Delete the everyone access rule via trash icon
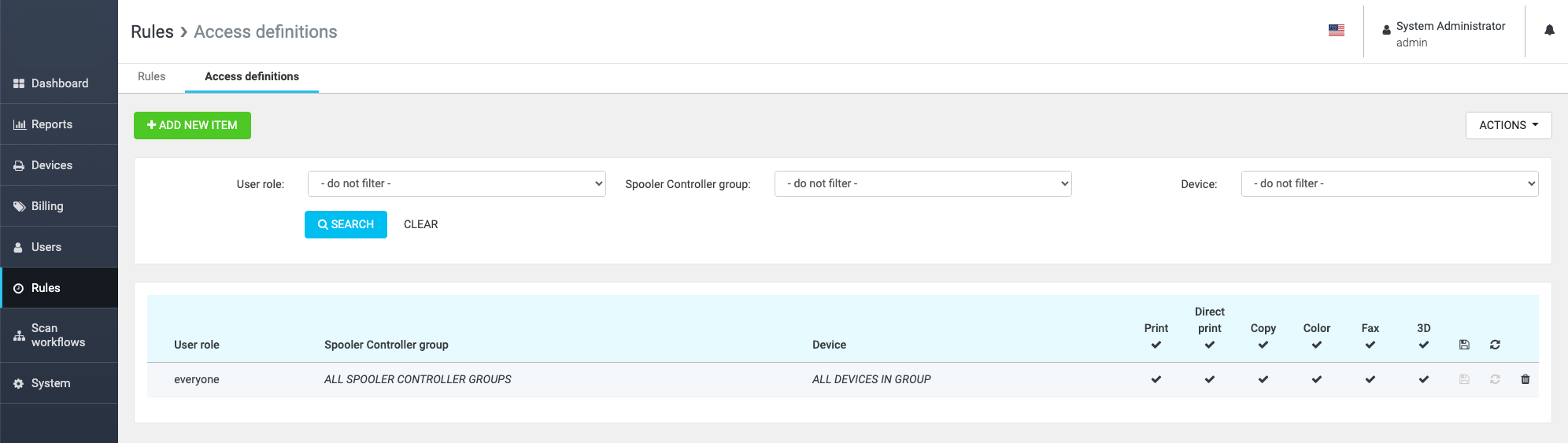The width and height of the screenshot is (1568, 443). (1525, 379)
